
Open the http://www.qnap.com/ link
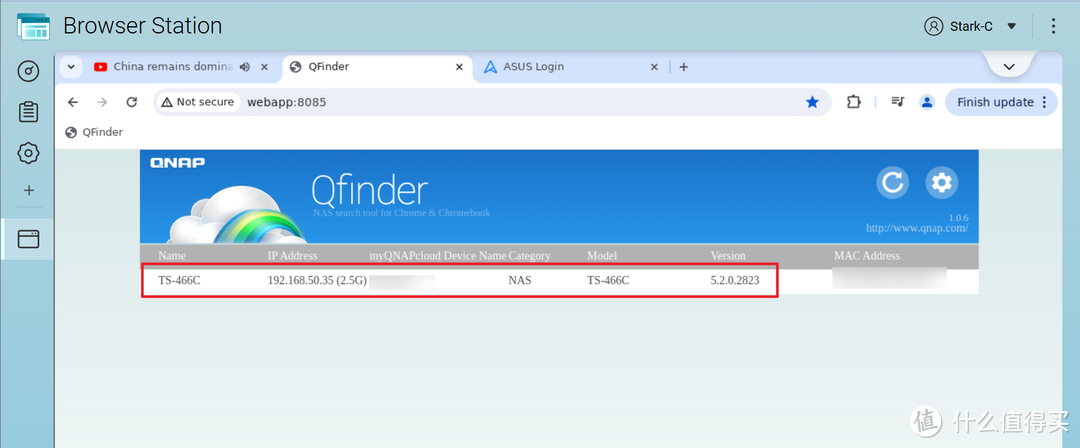click(917, 227)
